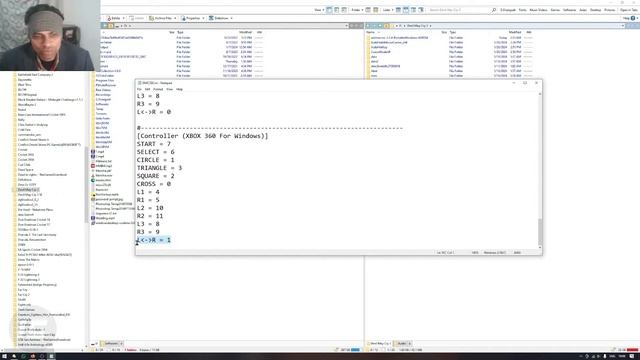
Task: Expand the Slideshow dropdown arrow
Action: click(231, 18)
